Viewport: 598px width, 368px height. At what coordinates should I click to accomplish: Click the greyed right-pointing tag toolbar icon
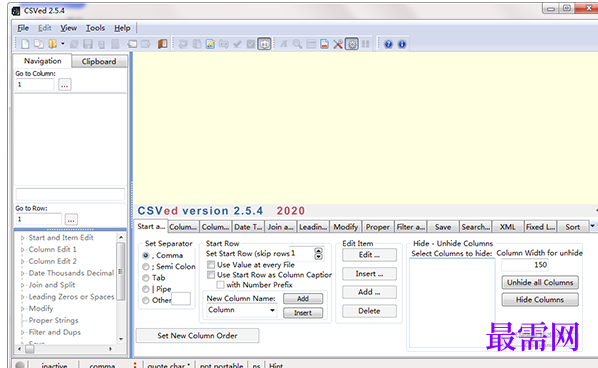point(146,44)
